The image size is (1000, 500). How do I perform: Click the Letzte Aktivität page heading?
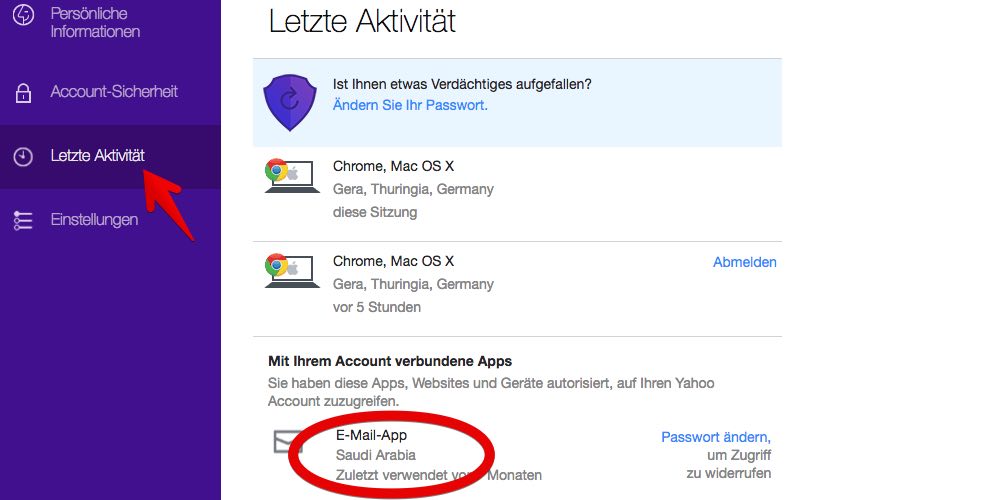(362, 21)
